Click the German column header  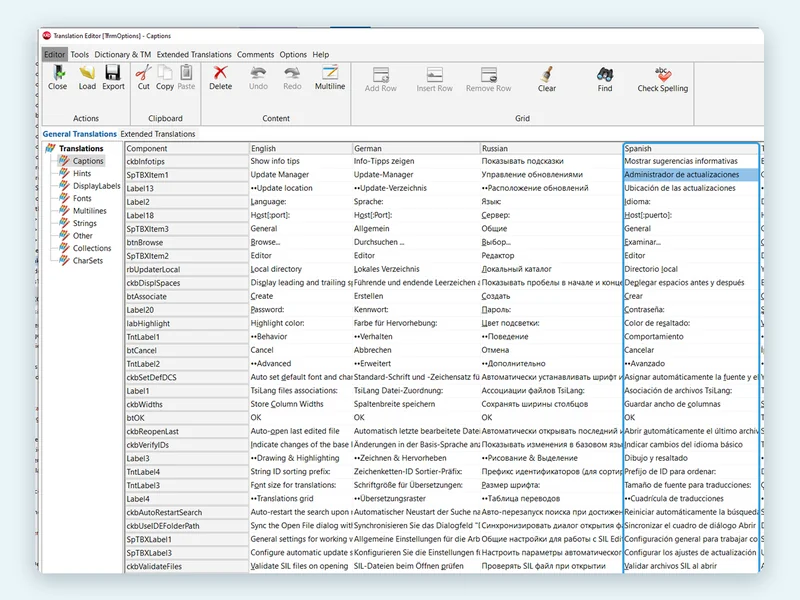tap(416, 148)
